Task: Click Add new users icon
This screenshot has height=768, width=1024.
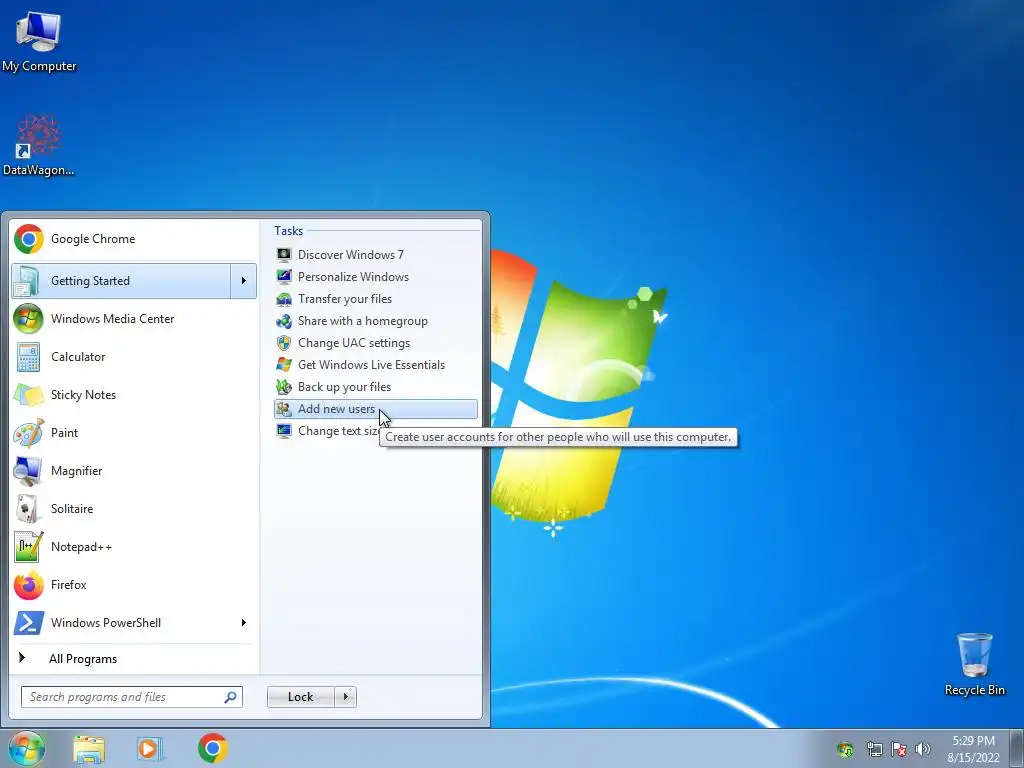Action: pos(283,409)
